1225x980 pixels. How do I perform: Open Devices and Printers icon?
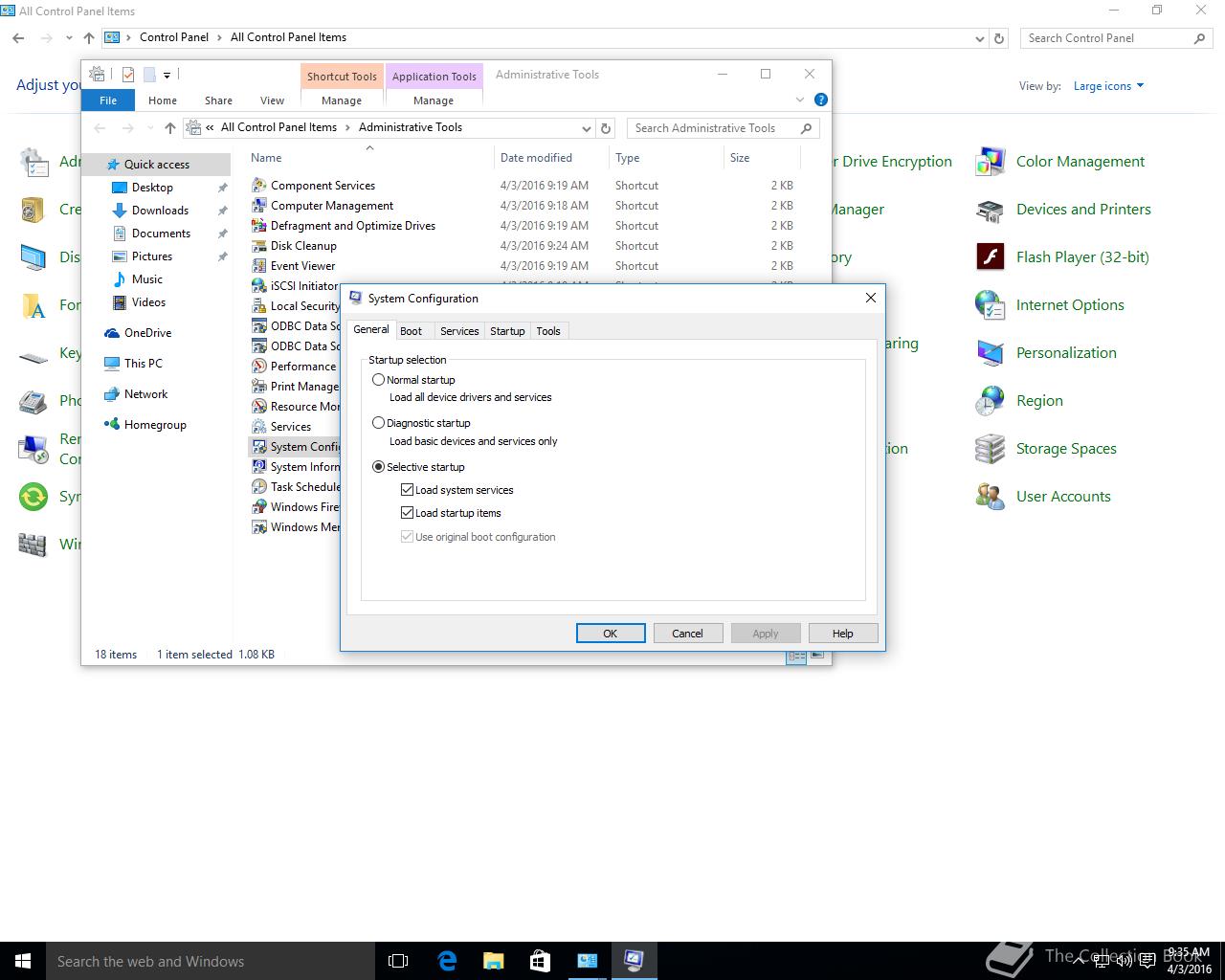990,210
